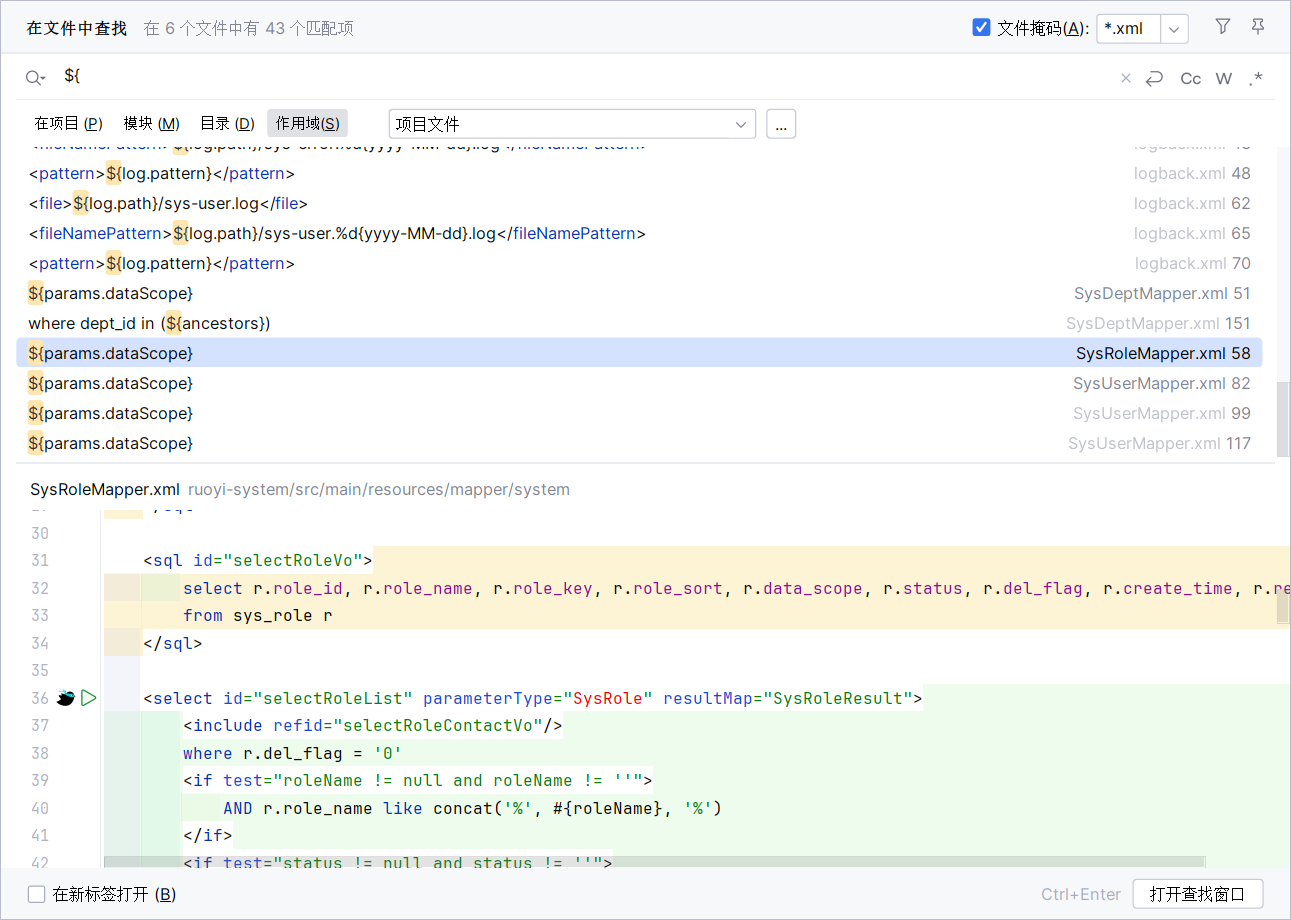
Task: Open search history magnifier icon
Action: 36,78
